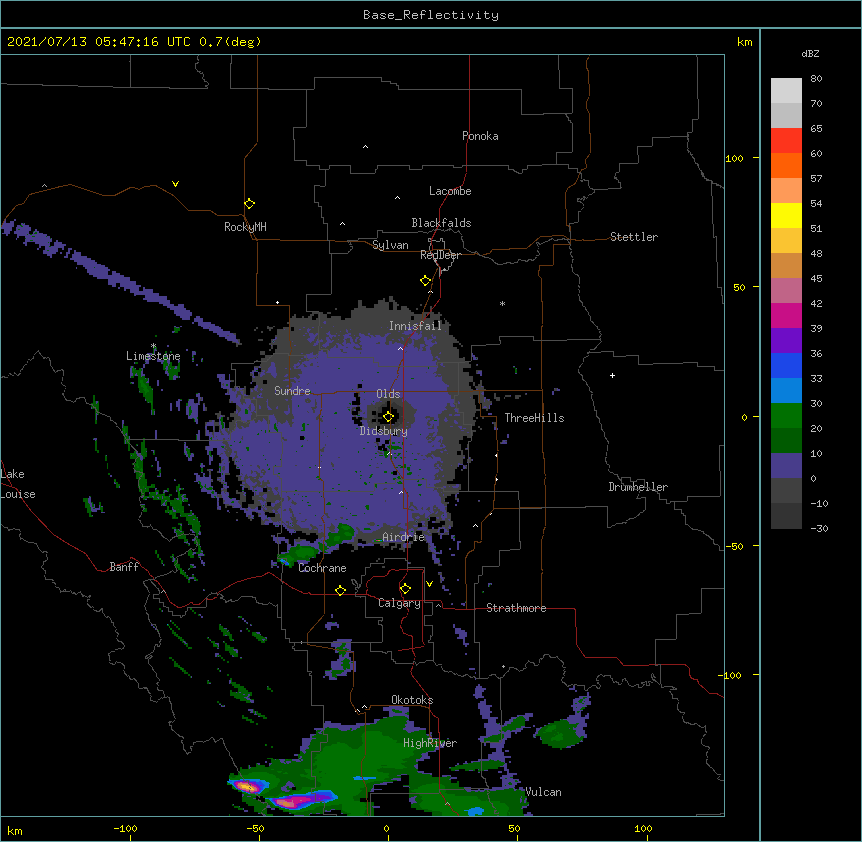Click the 50 km tick on the bottom axis

515,829
